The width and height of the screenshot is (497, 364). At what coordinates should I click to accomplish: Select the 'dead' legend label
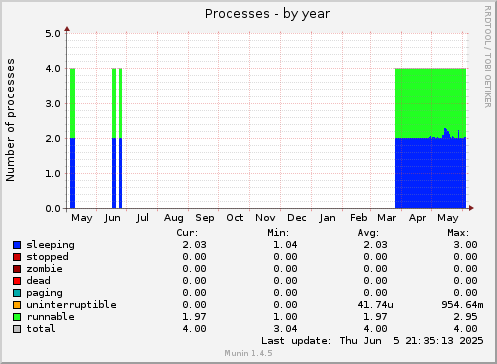click(38, 281)
